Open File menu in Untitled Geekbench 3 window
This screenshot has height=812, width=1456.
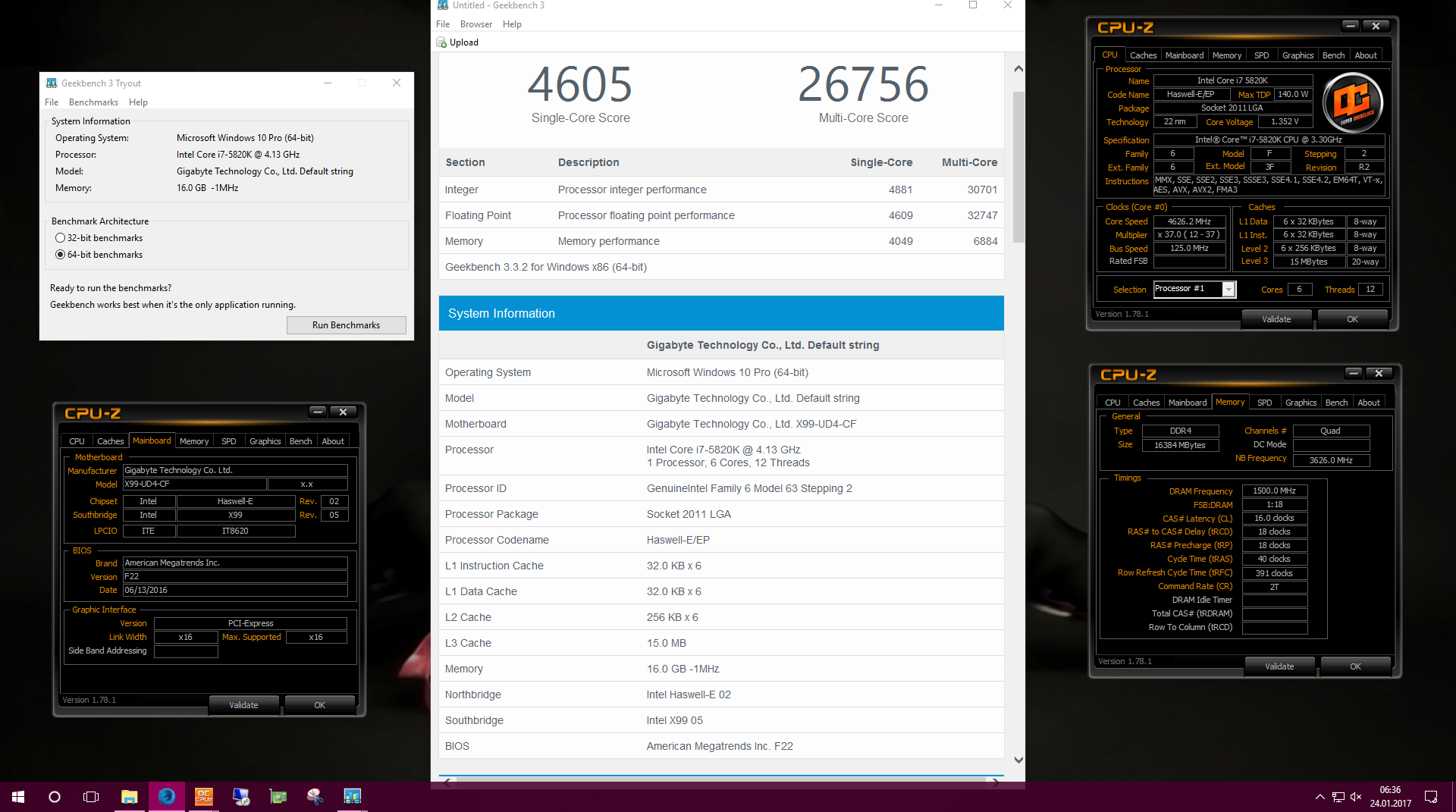[443, 24]
